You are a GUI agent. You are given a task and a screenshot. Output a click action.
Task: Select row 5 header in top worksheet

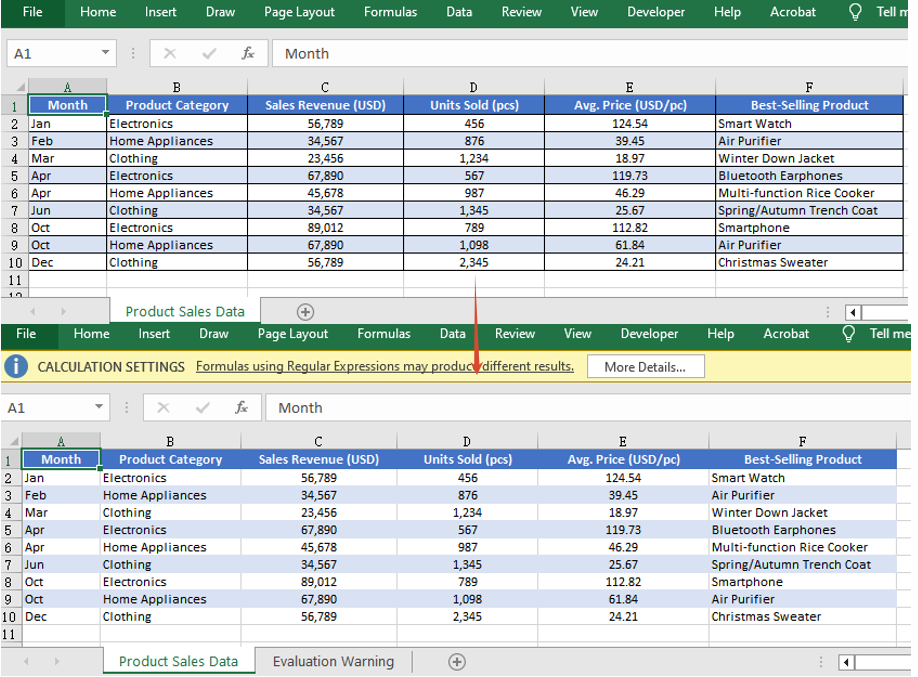(x=14, y=176)
